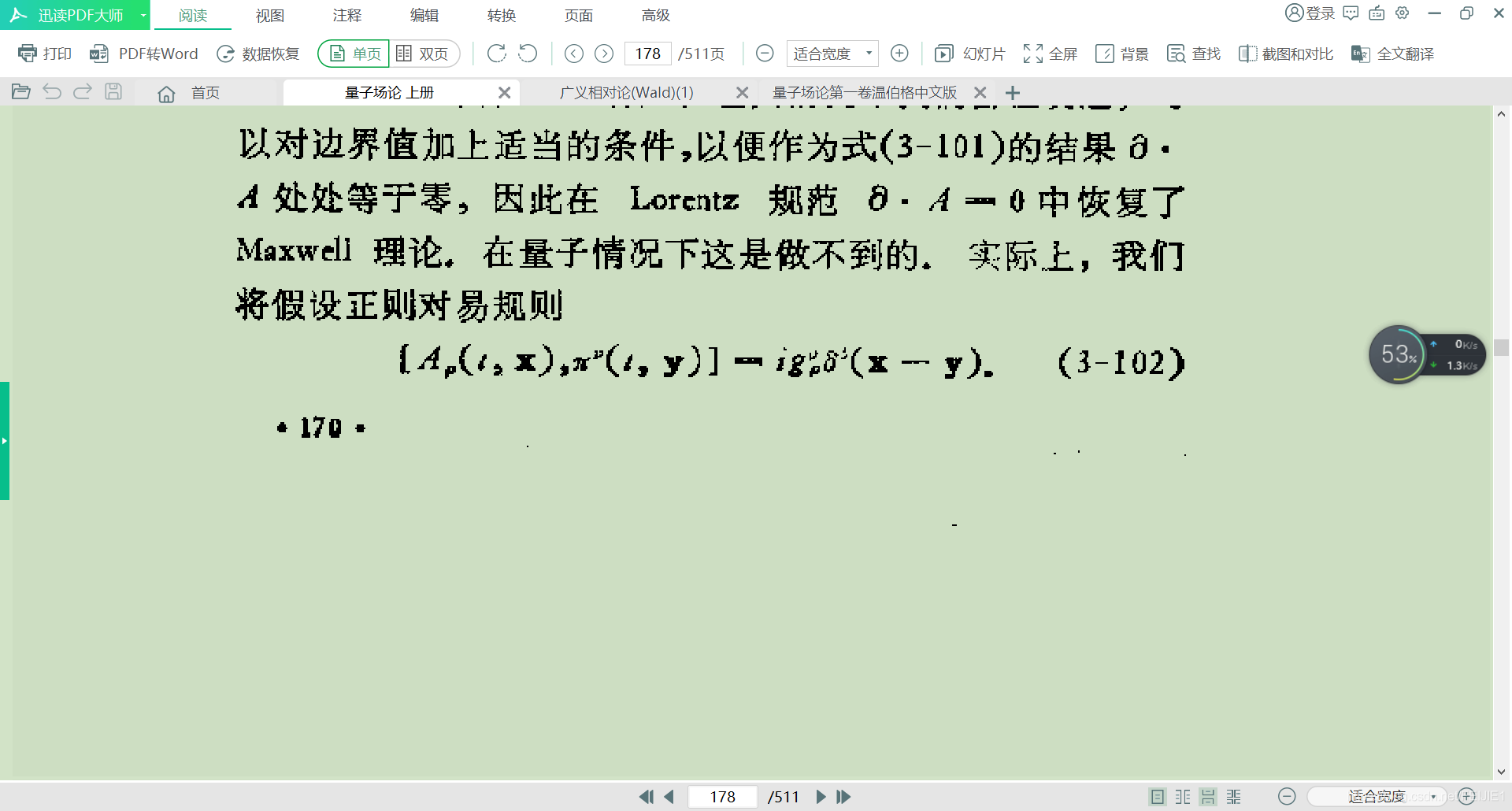Open the 高级 menu tab

click(655, 15)
